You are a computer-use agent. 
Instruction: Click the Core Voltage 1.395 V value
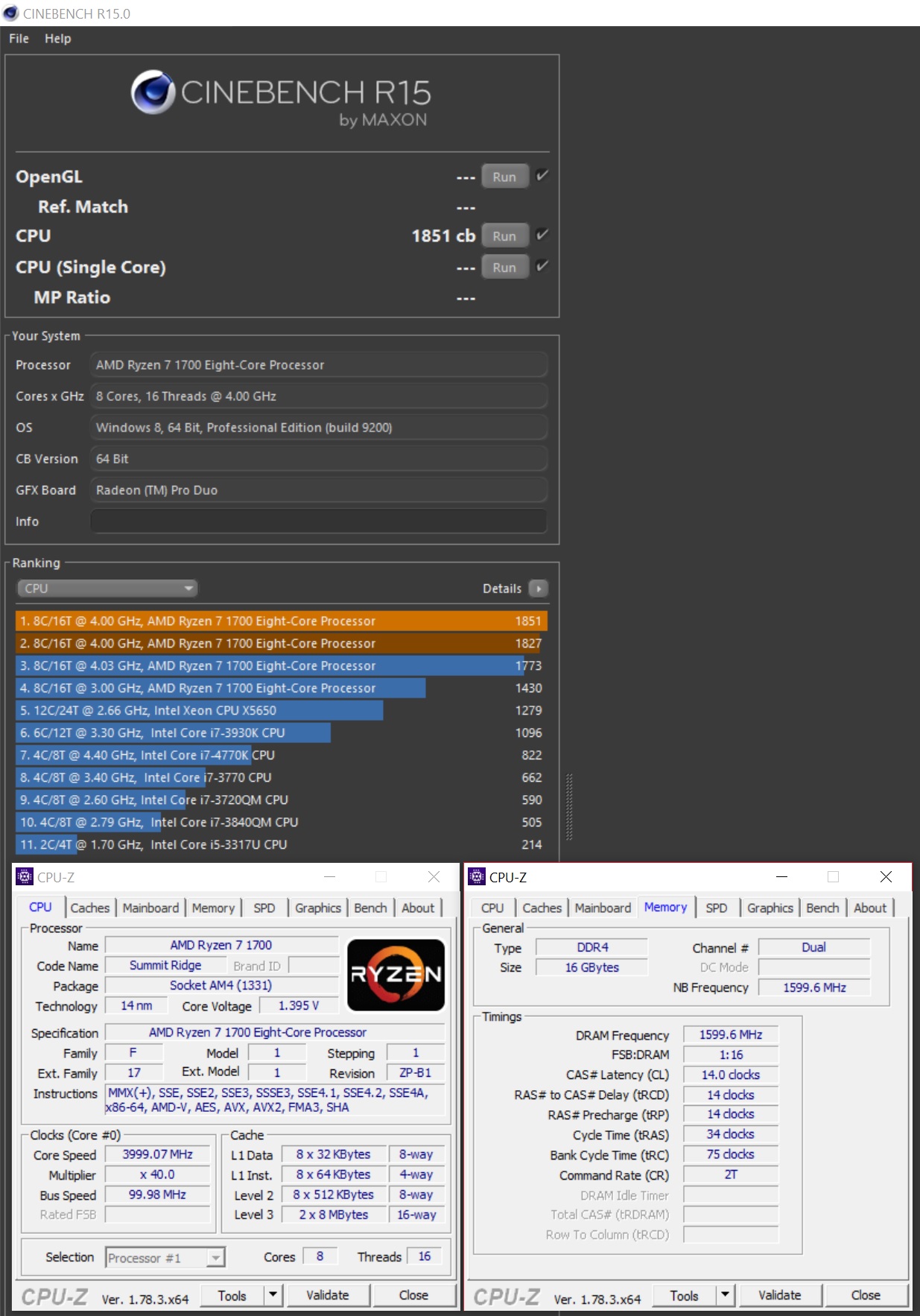(x=299, y=1006)
